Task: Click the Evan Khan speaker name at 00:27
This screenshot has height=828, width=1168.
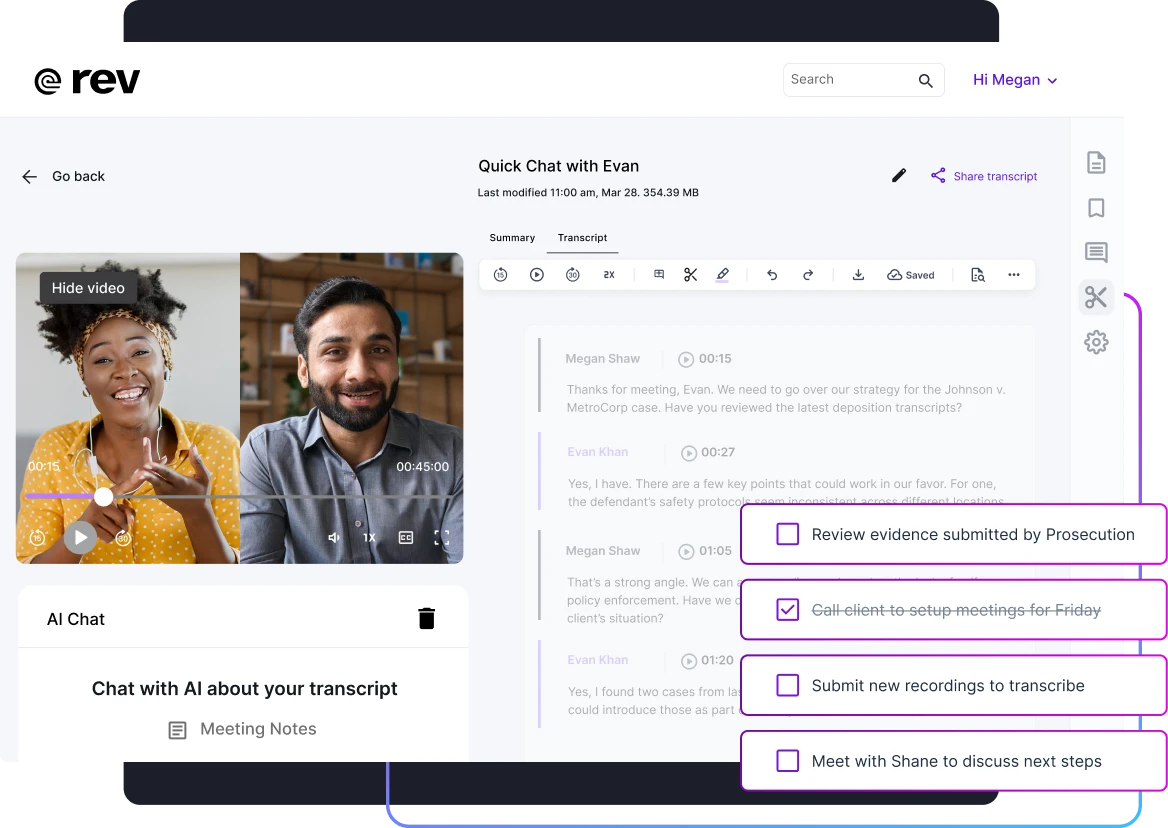Action: click(x=597, y=452)
